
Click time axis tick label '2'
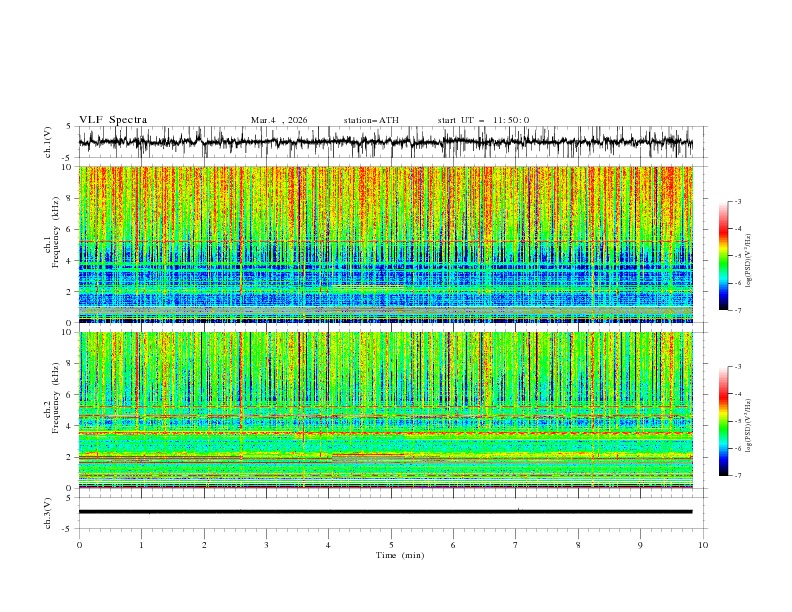tap(204, 545)
